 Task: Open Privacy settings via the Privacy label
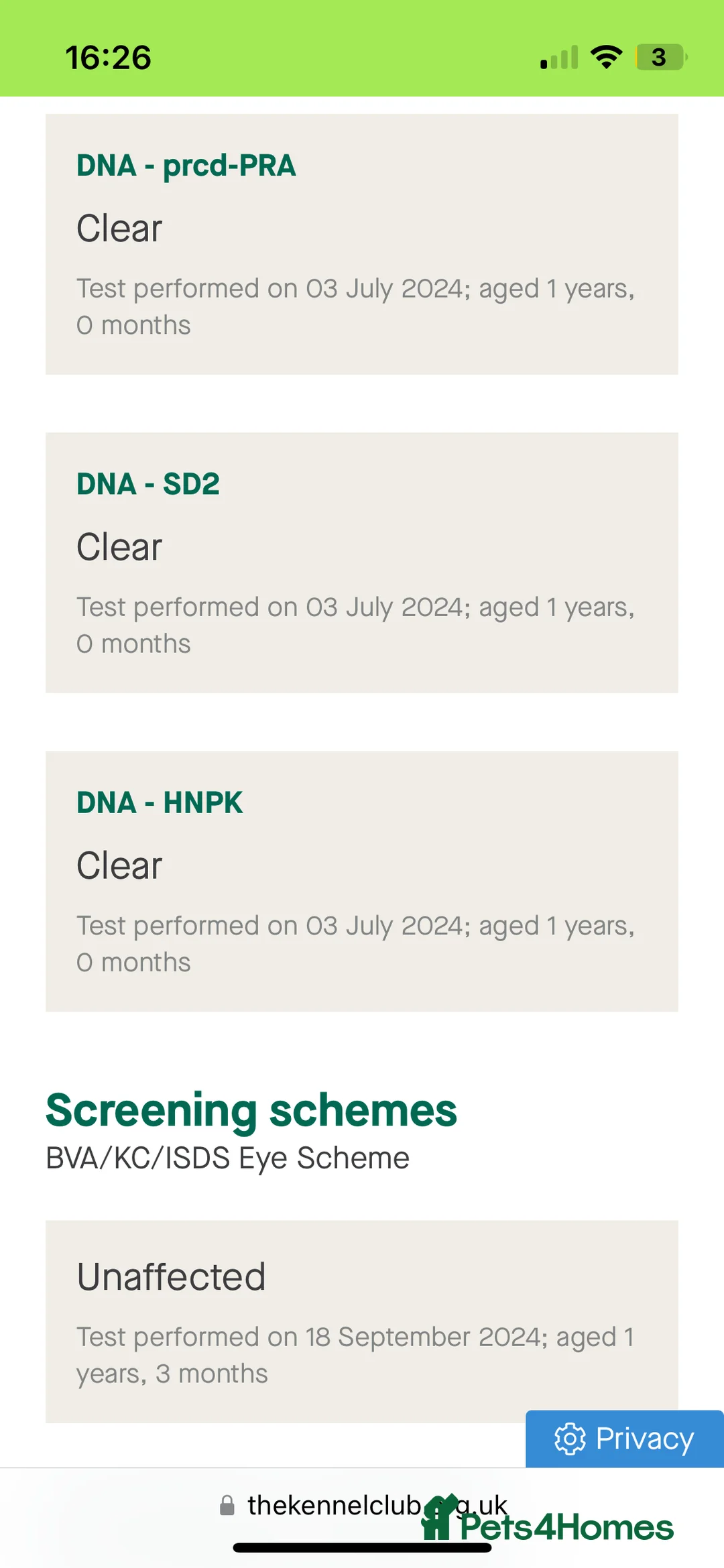[644, 1439]
